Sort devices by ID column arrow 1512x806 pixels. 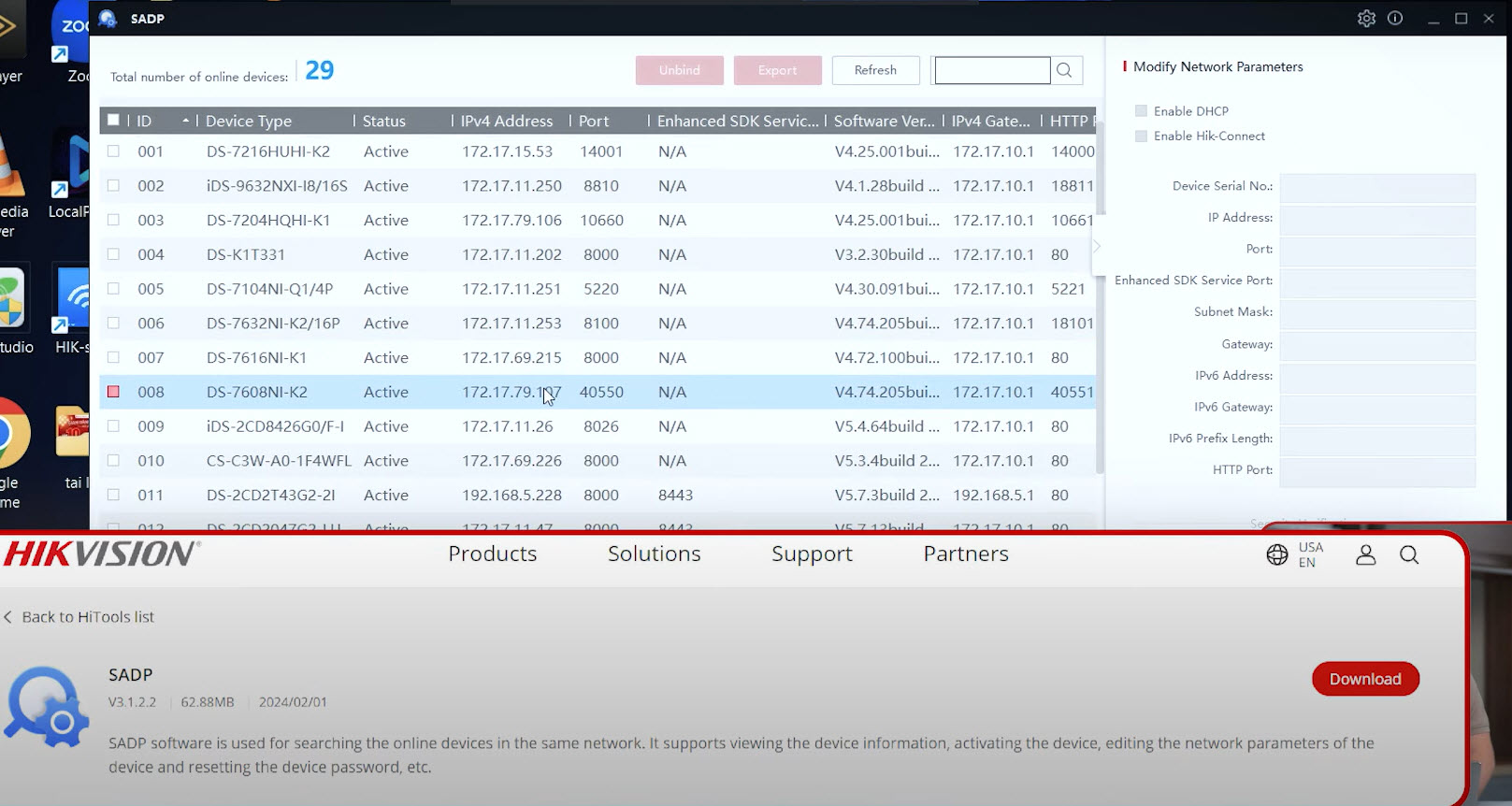(185, 121)
